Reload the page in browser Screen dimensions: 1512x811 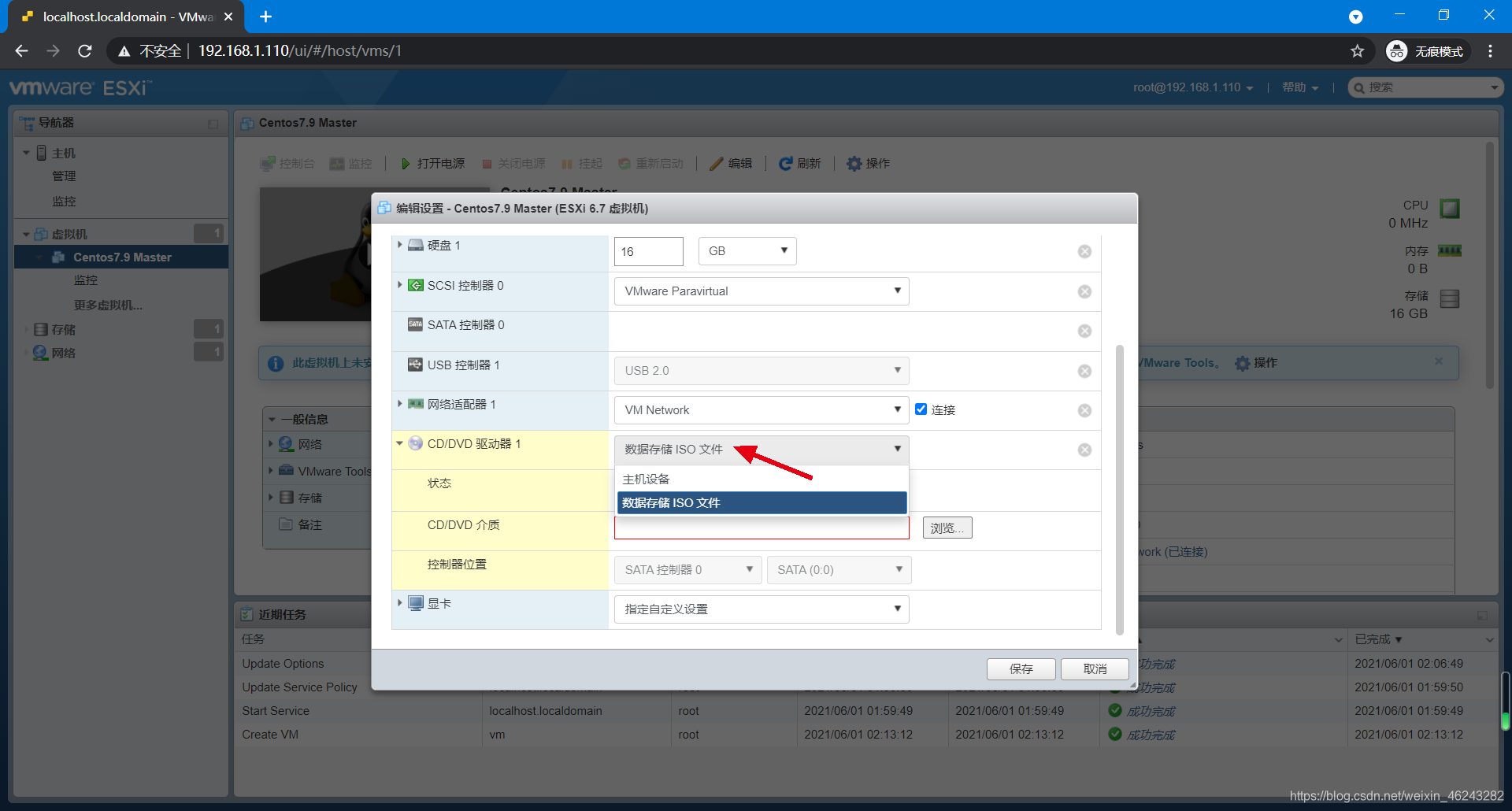tap(85, 51)
